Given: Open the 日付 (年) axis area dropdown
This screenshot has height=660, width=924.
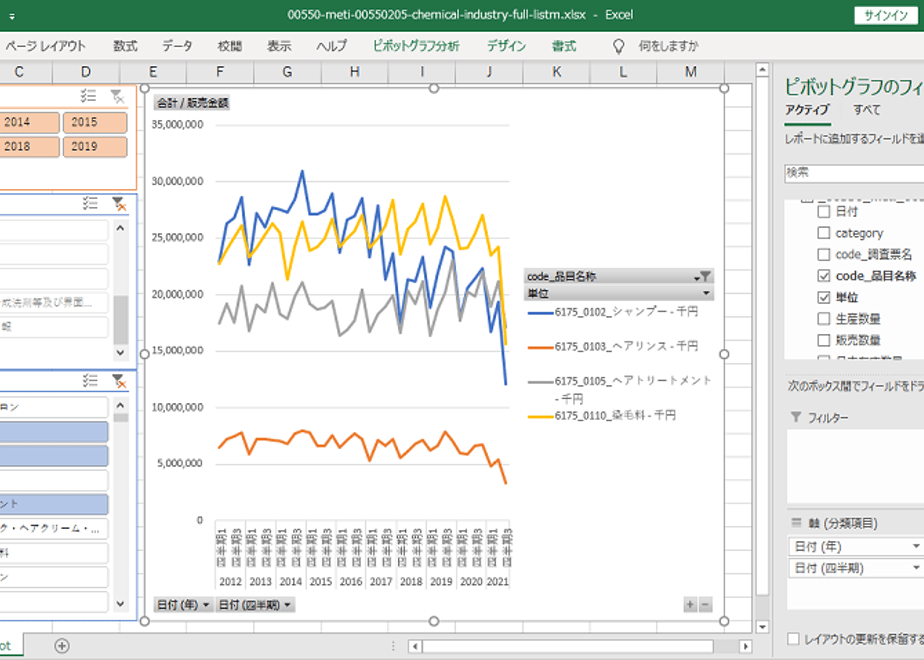Looking at the screenshot, I should [916, 546].
